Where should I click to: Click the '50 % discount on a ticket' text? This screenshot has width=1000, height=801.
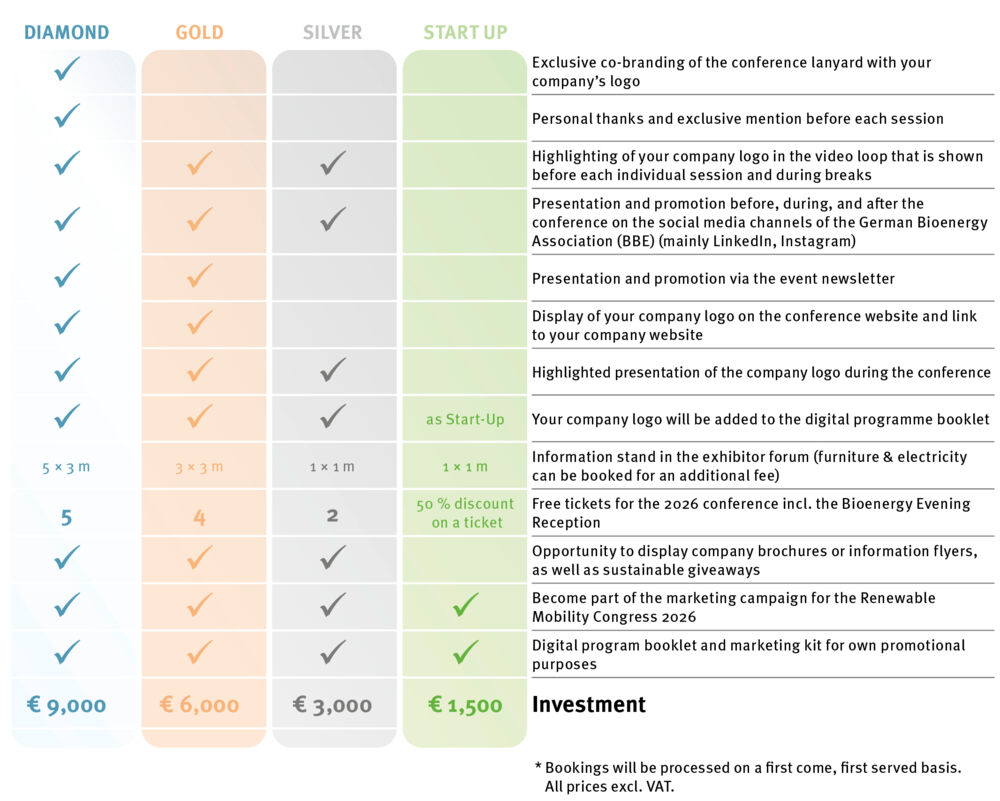pos(465,513)
